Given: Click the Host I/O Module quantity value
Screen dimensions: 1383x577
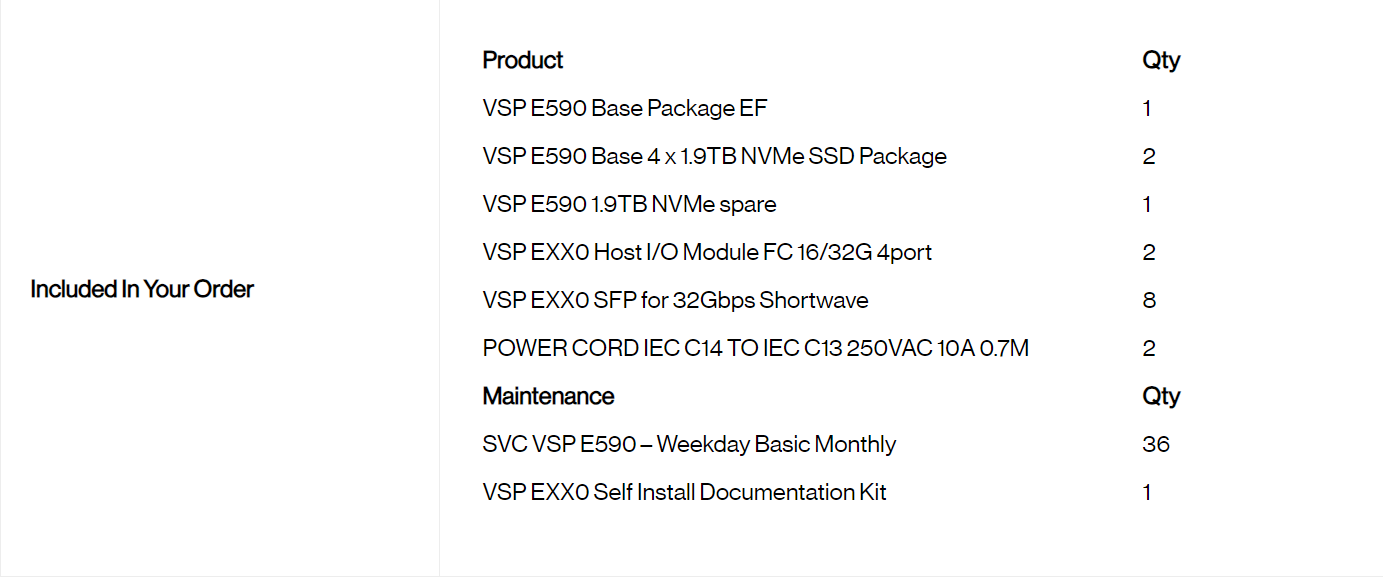Looking at the screenshot, I should pos(1148,252).
